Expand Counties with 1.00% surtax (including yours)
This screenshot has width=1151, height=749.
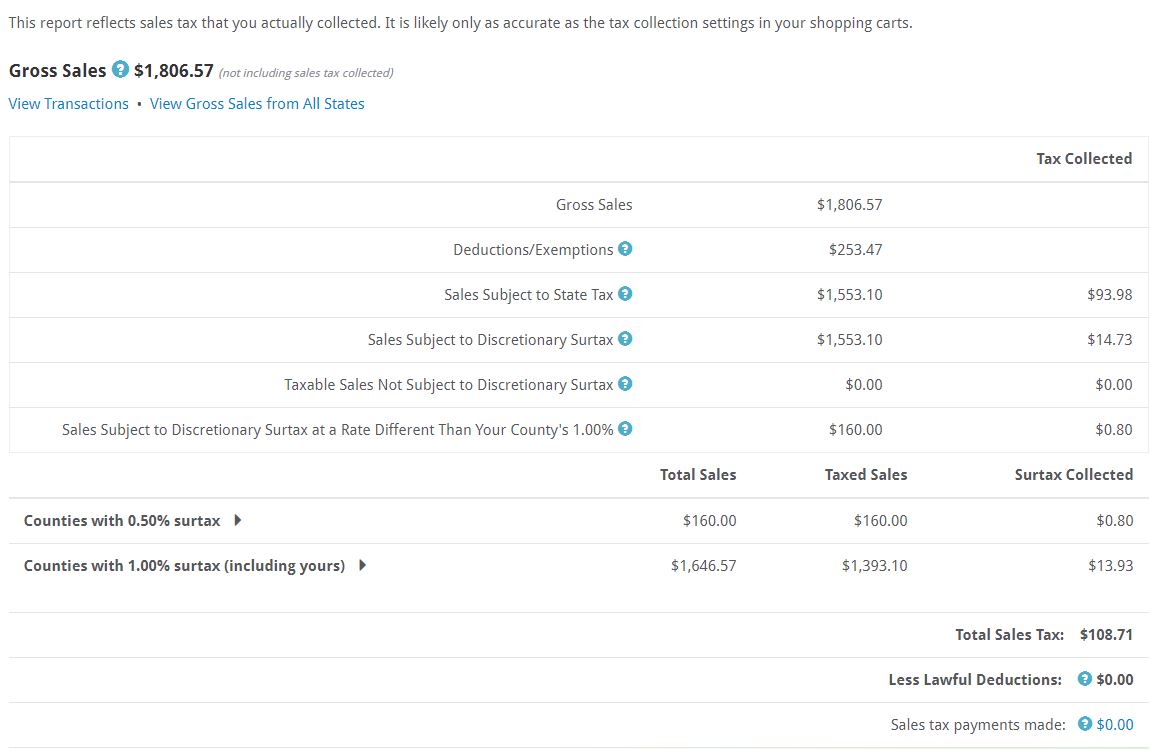pyautogui.click(x=362, y=565)
